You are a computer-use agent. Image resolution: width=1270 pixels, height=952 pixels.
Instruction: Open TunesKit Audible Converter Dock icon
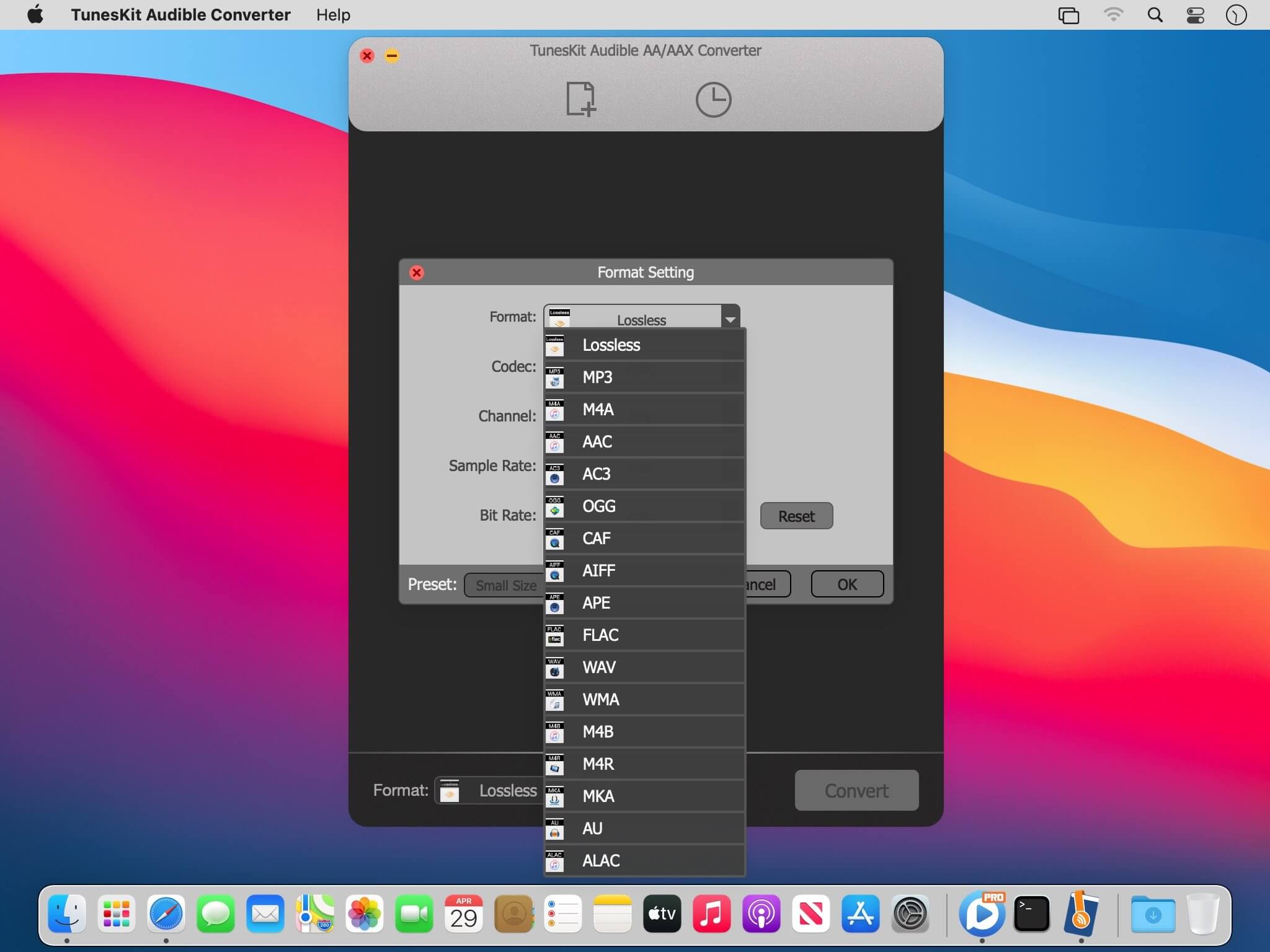pos(1081,912)
